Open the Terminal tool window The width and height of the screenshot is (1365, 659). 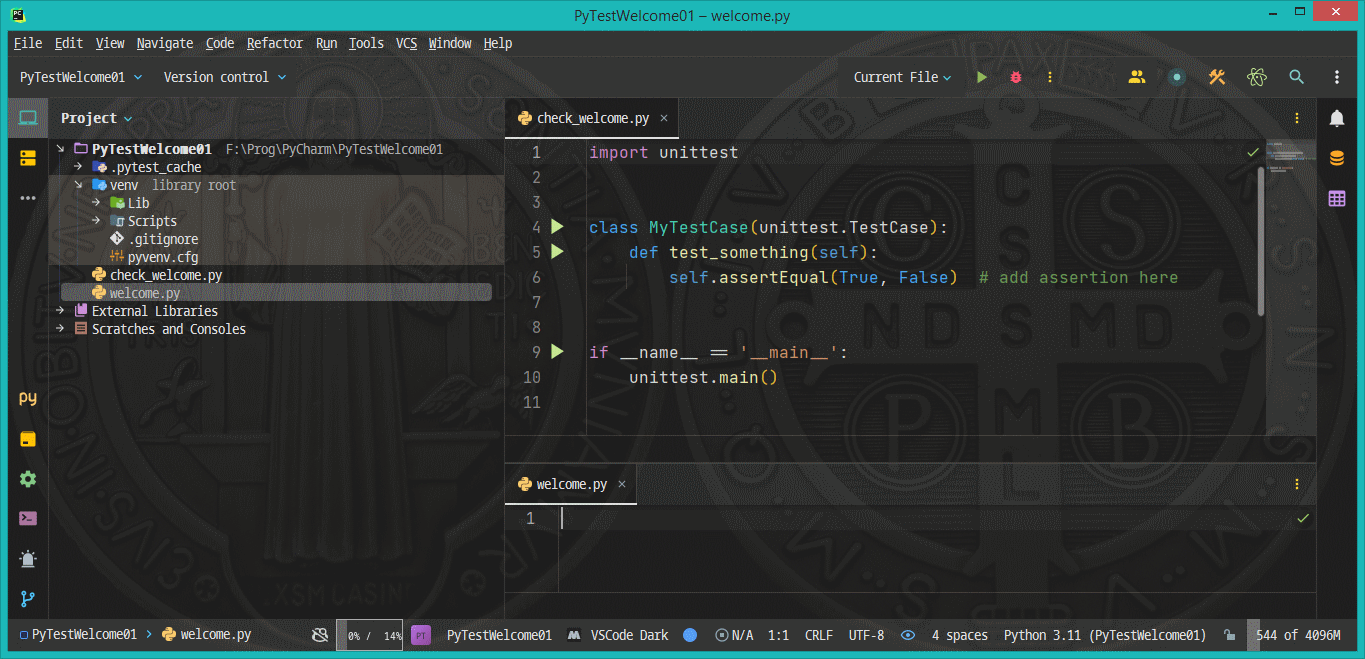(x=28, y=519)
